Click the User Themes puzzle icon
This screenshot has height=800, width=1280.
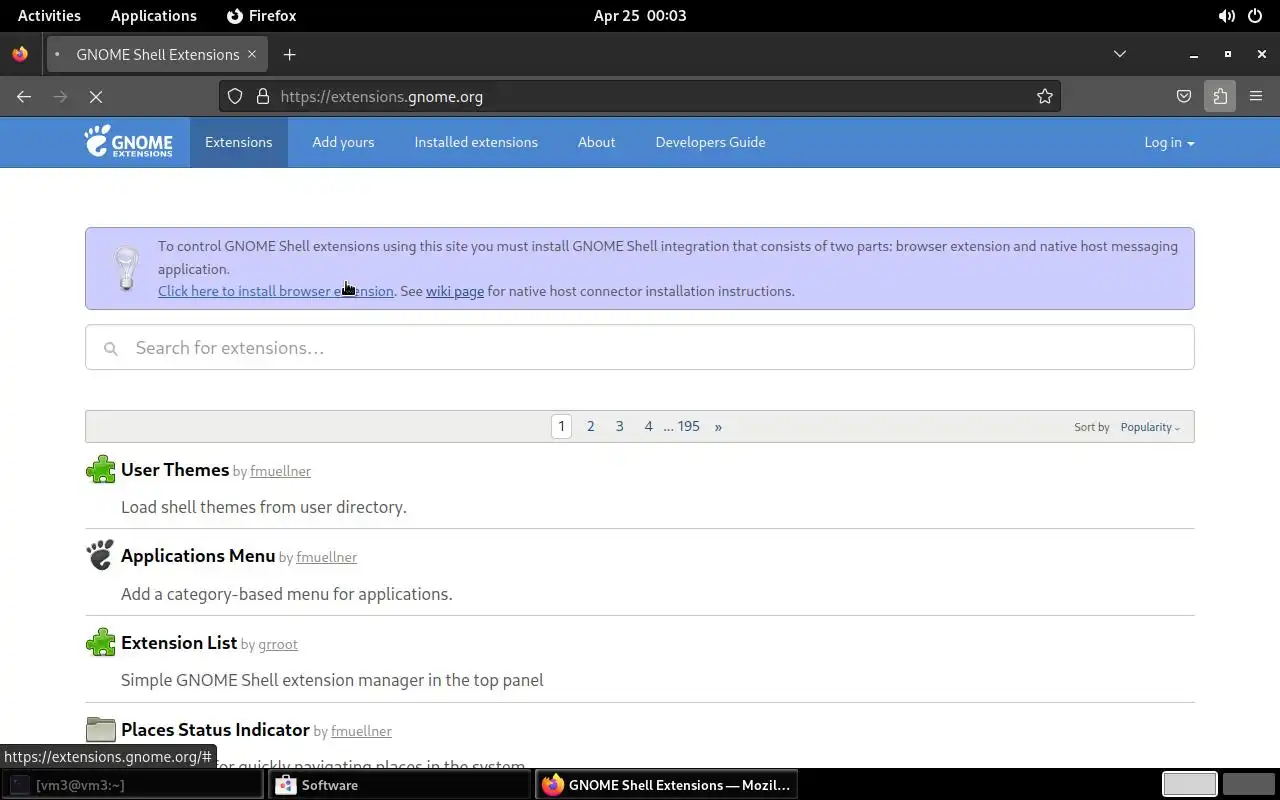click(100, 469)
